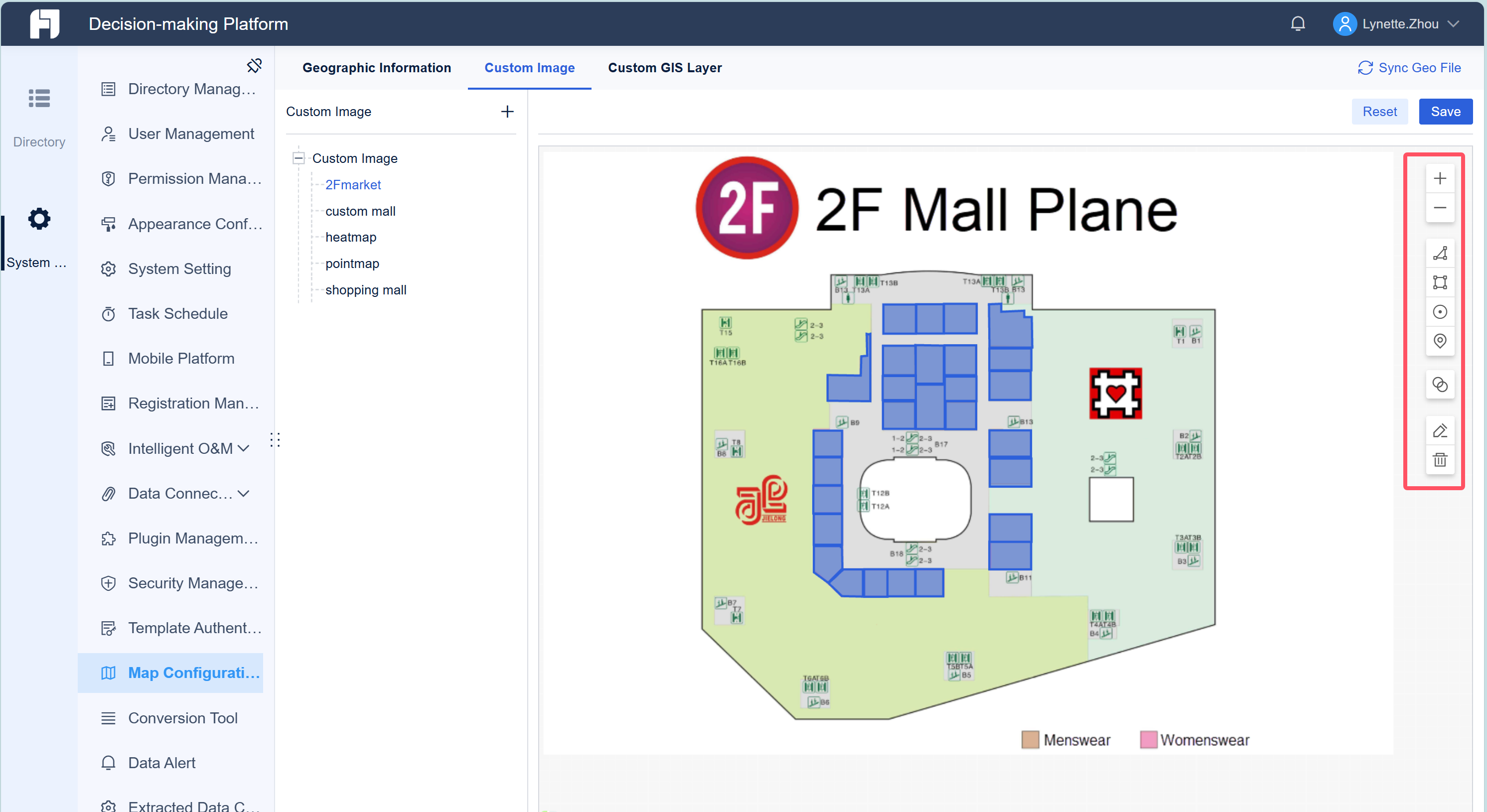Click the unpin sidebar icon
Screen dimensions: 1487x812
click(254, 65)
